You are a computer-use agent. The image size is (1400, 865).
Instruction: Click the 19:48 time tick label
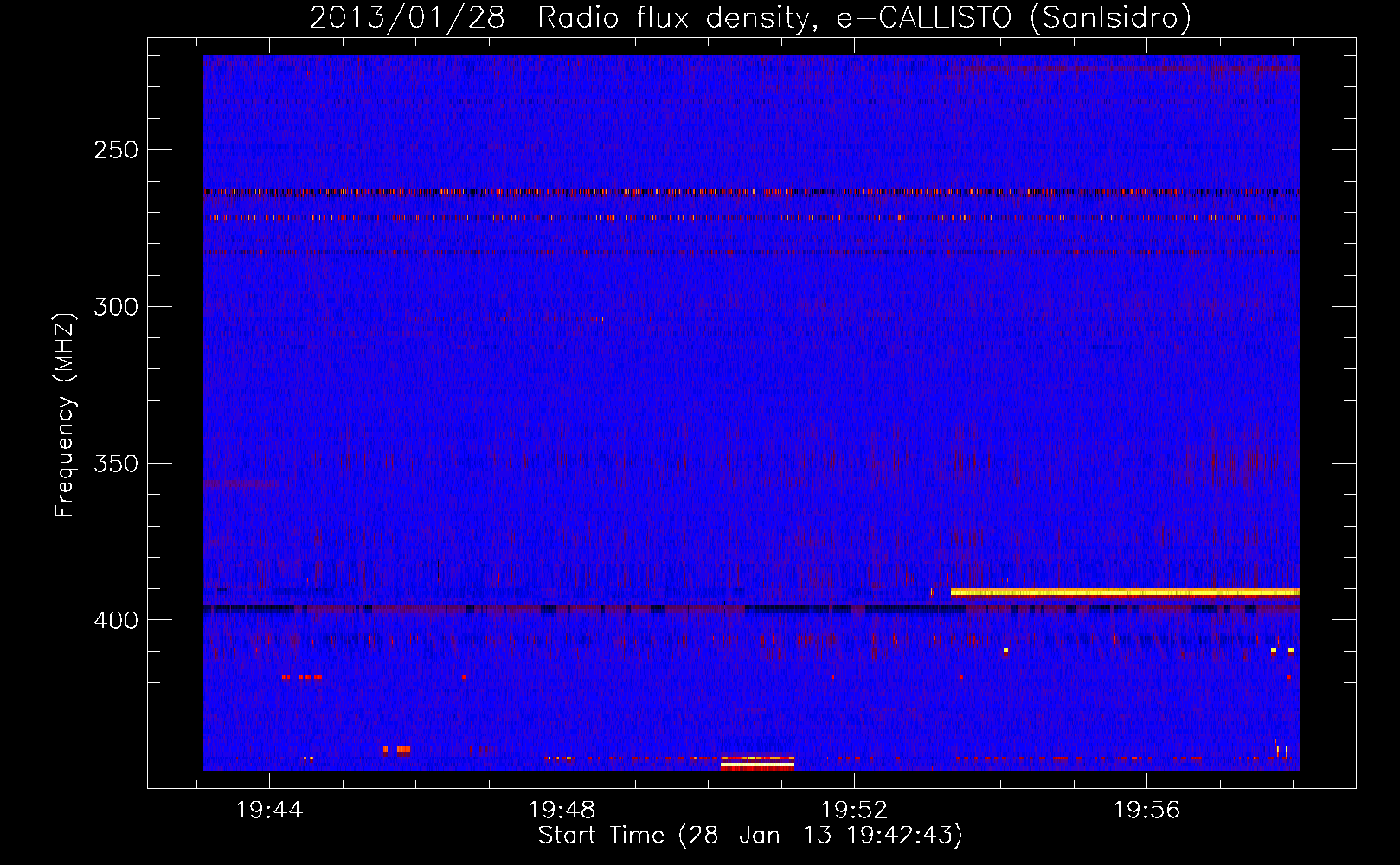pyautogui.click(x=562, y=810)
